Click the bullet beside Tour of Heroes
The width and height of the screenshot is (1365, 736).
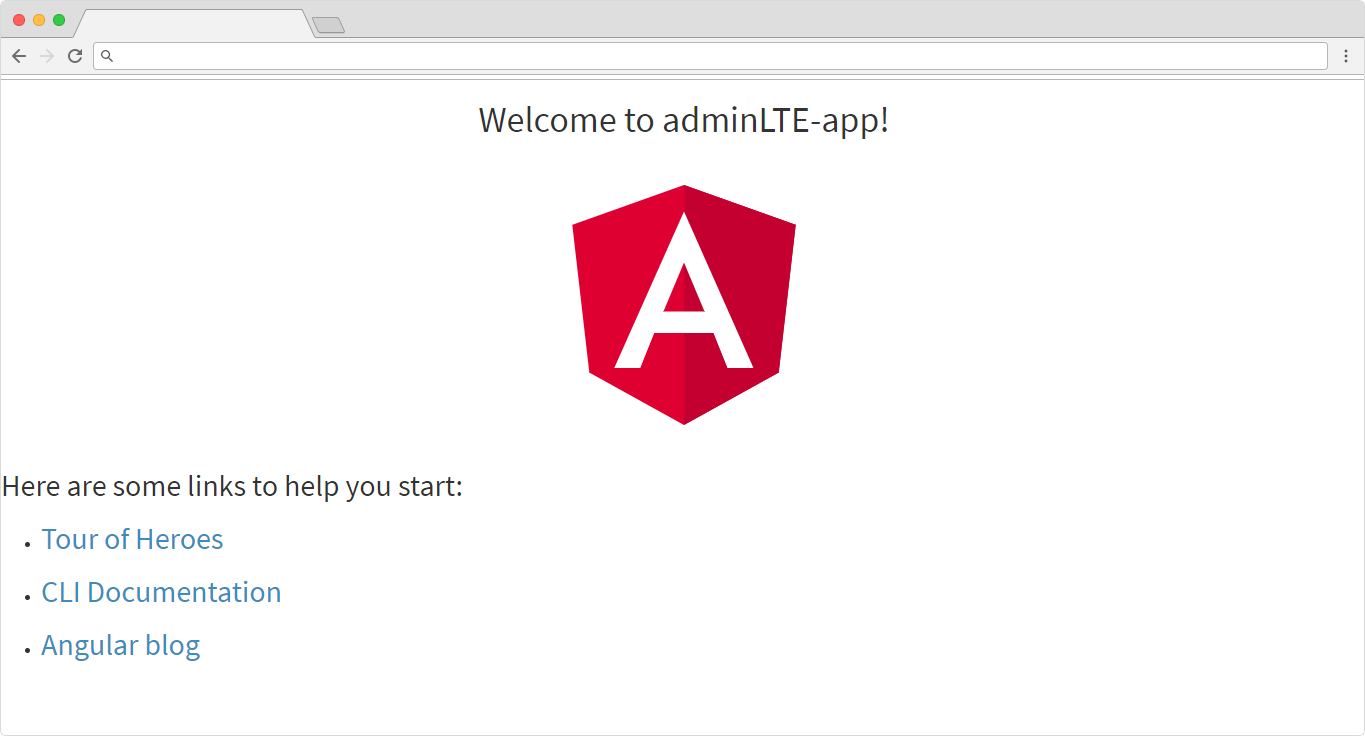[x=28, y=543]
